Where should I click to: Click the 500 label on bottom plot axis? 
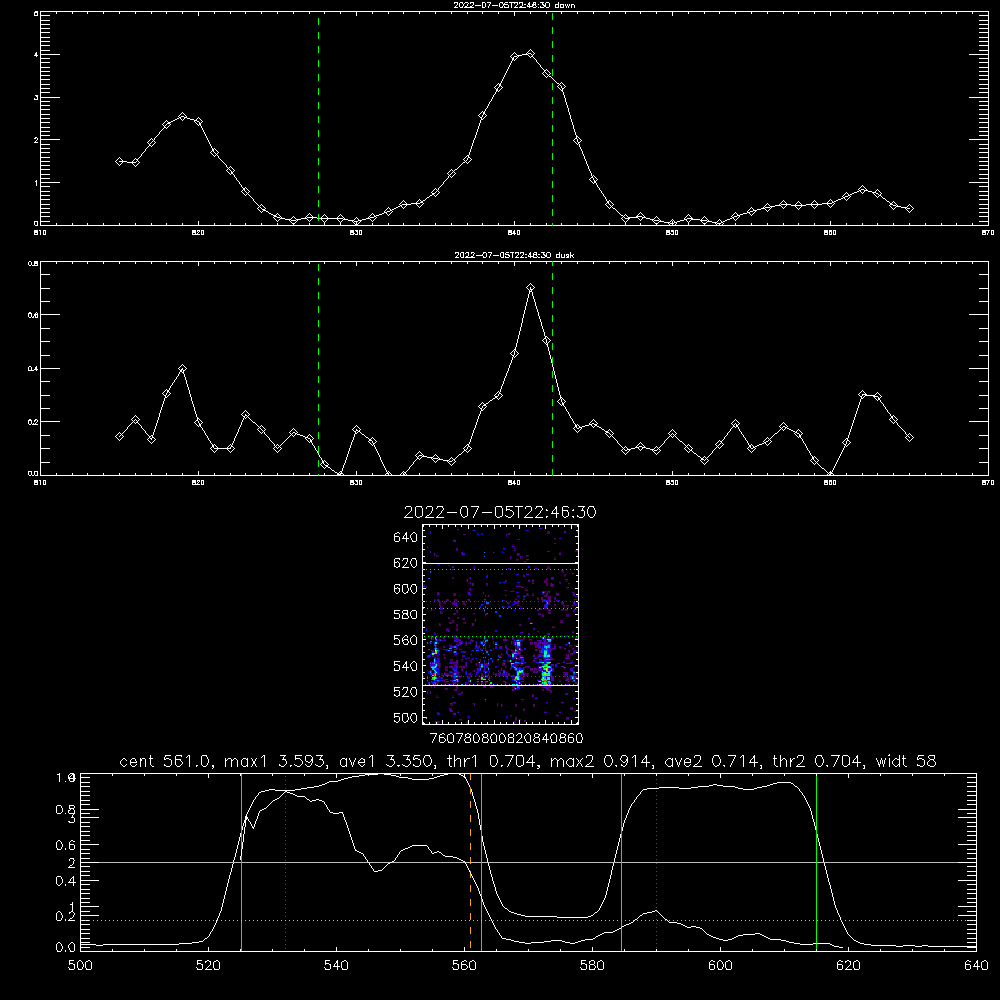point(80,966)
